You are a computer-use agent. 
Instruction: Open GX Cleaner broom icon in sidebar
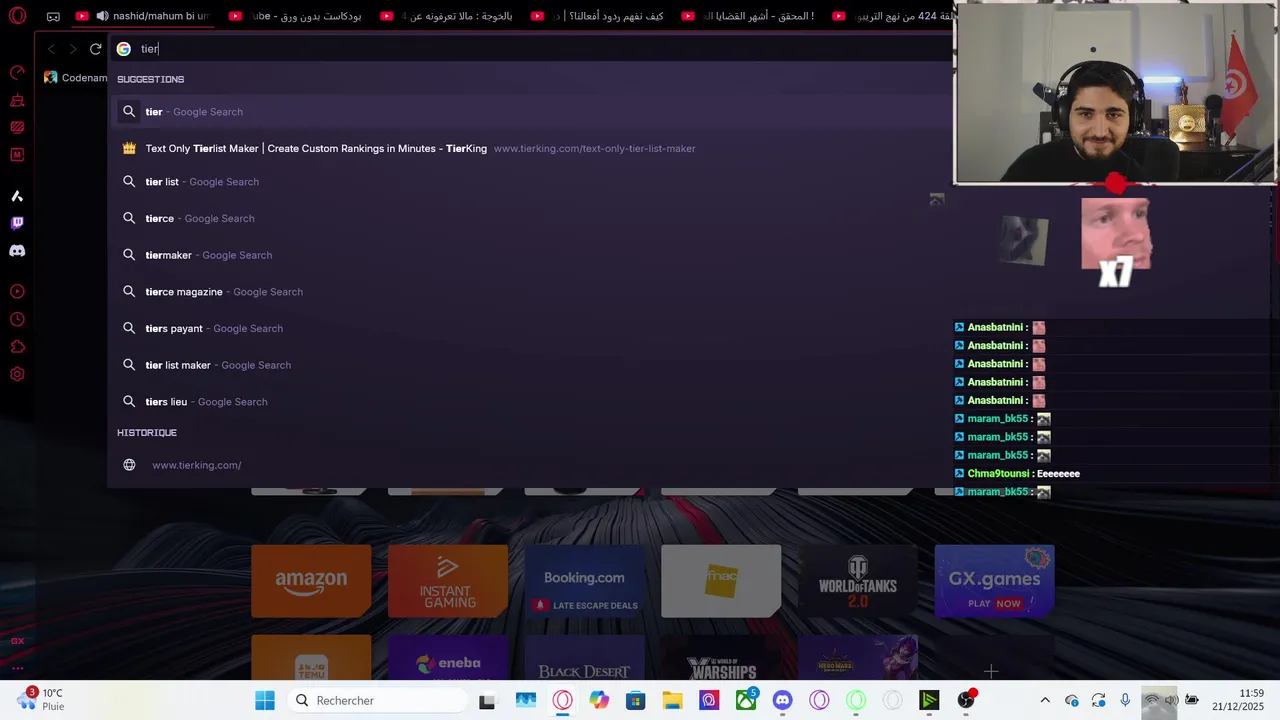pos(17,100)
